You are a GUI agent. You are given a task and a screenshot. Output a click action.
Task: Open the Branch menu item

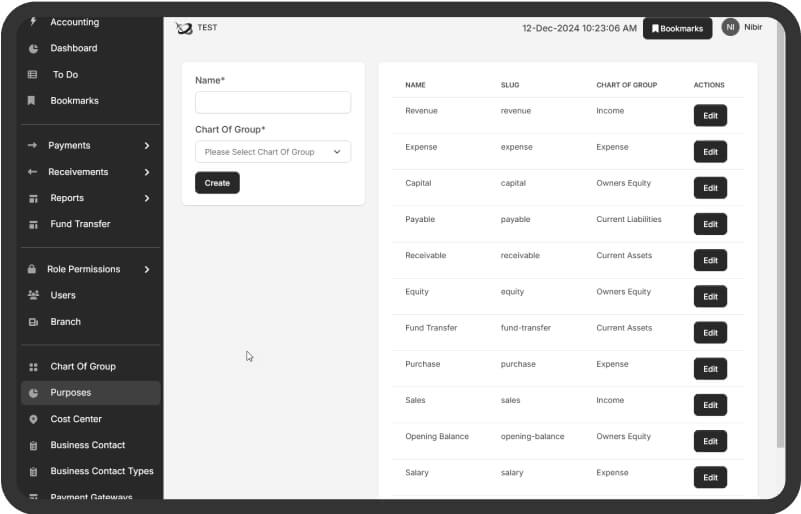(x=65, y=322)
